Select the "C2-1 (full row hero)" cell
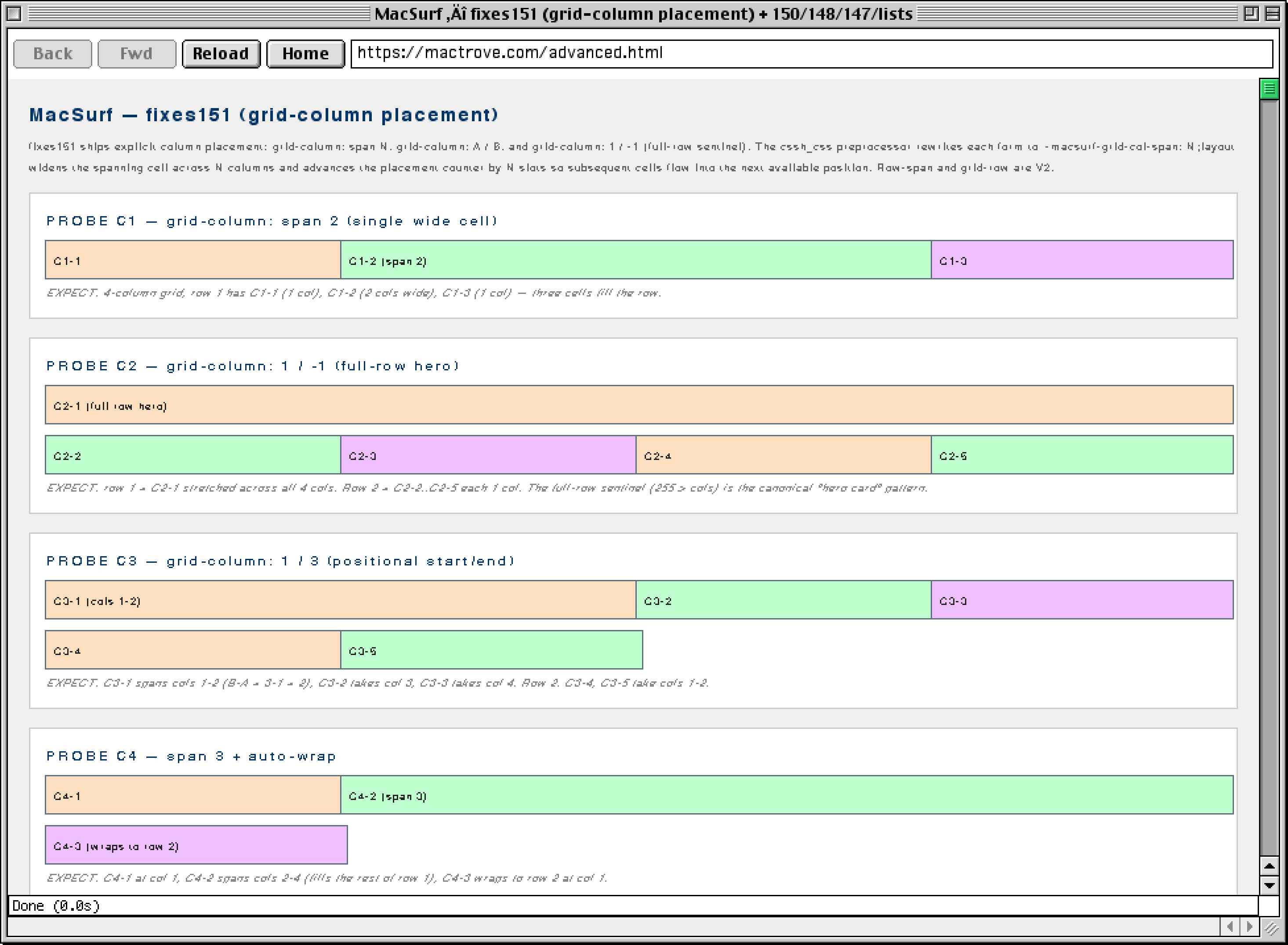The width and height of the screenshot is (1288, 945). tap(640, 405)
